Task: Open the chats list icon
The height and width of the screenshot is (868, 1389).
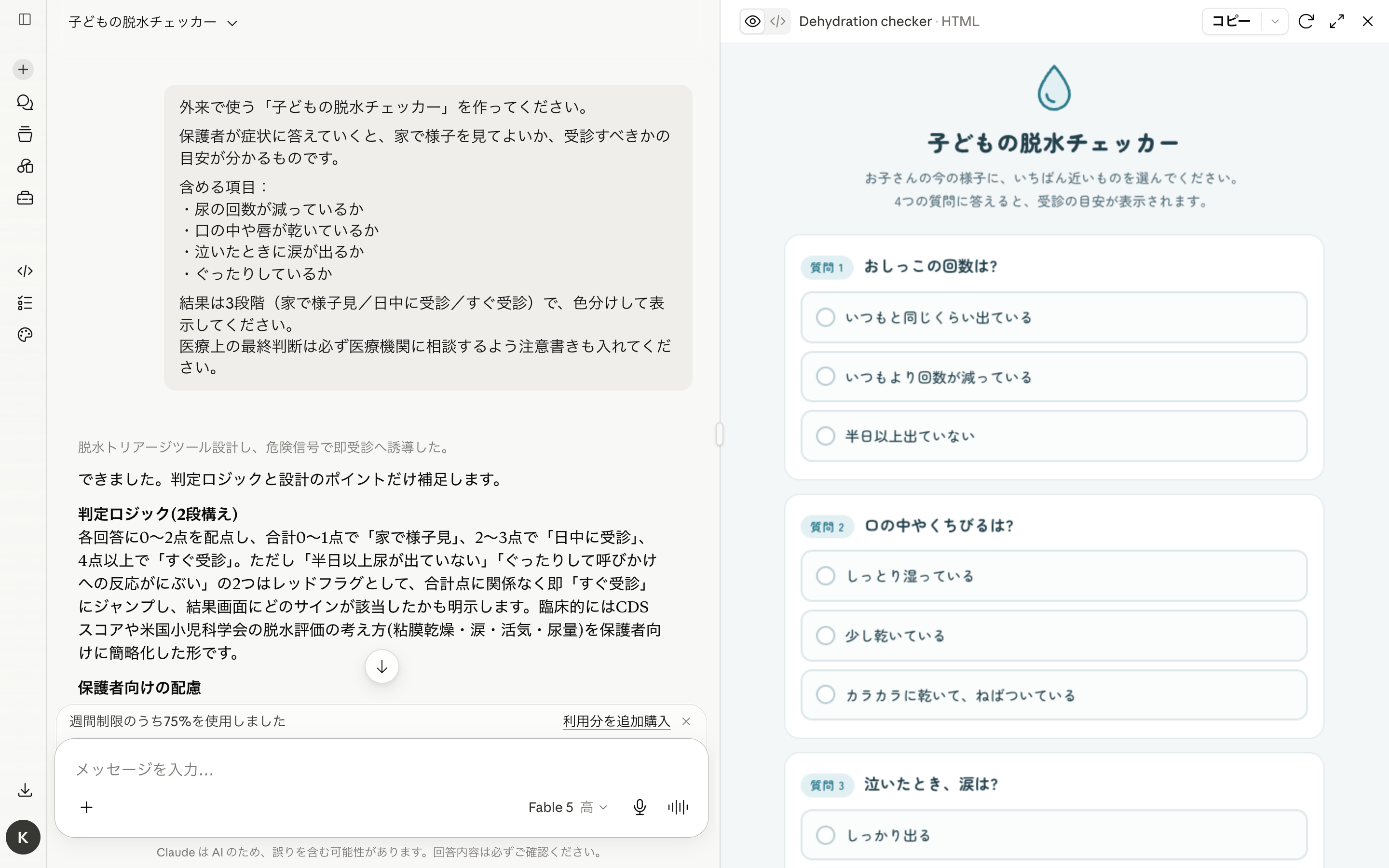Action: 25,102
